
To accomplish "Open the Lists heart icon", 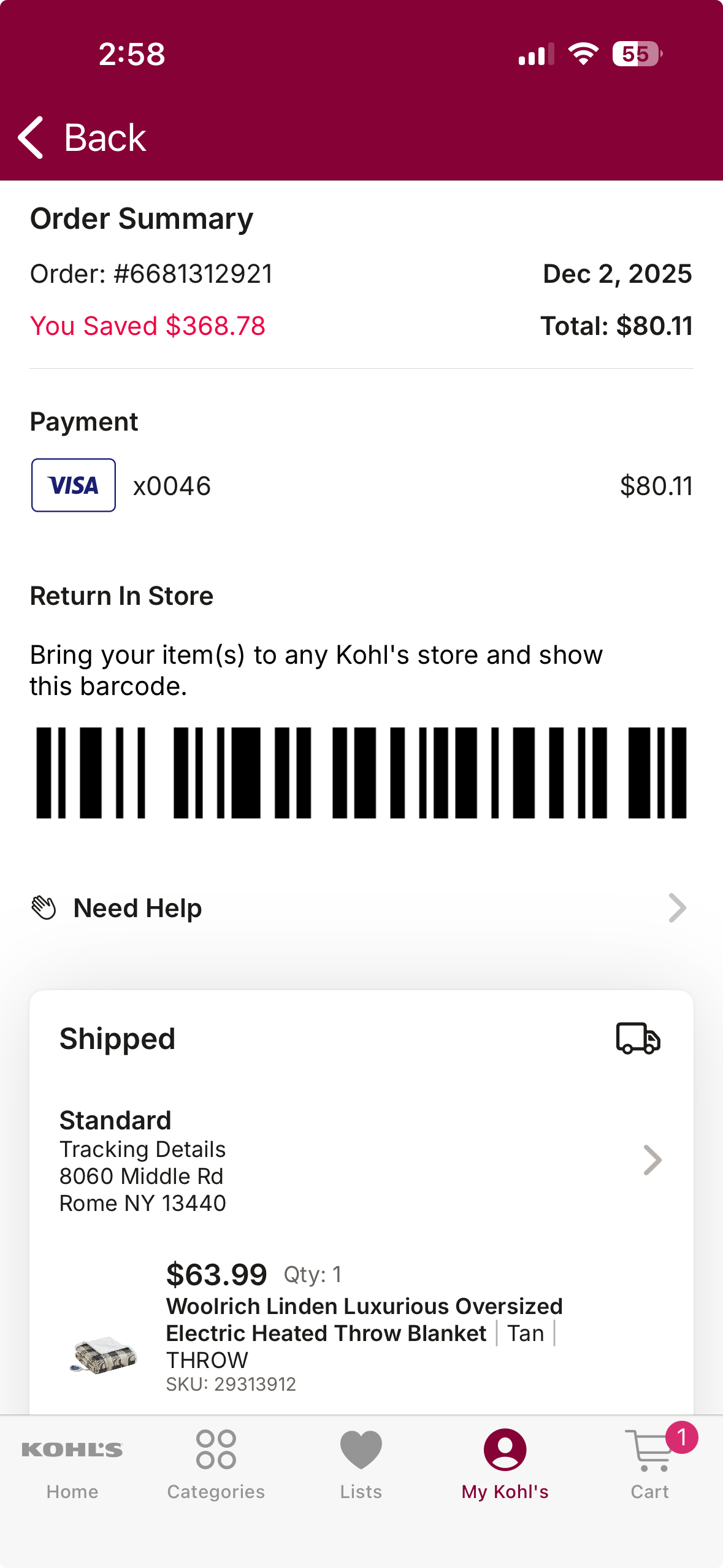I will (x=361, y=1450).
